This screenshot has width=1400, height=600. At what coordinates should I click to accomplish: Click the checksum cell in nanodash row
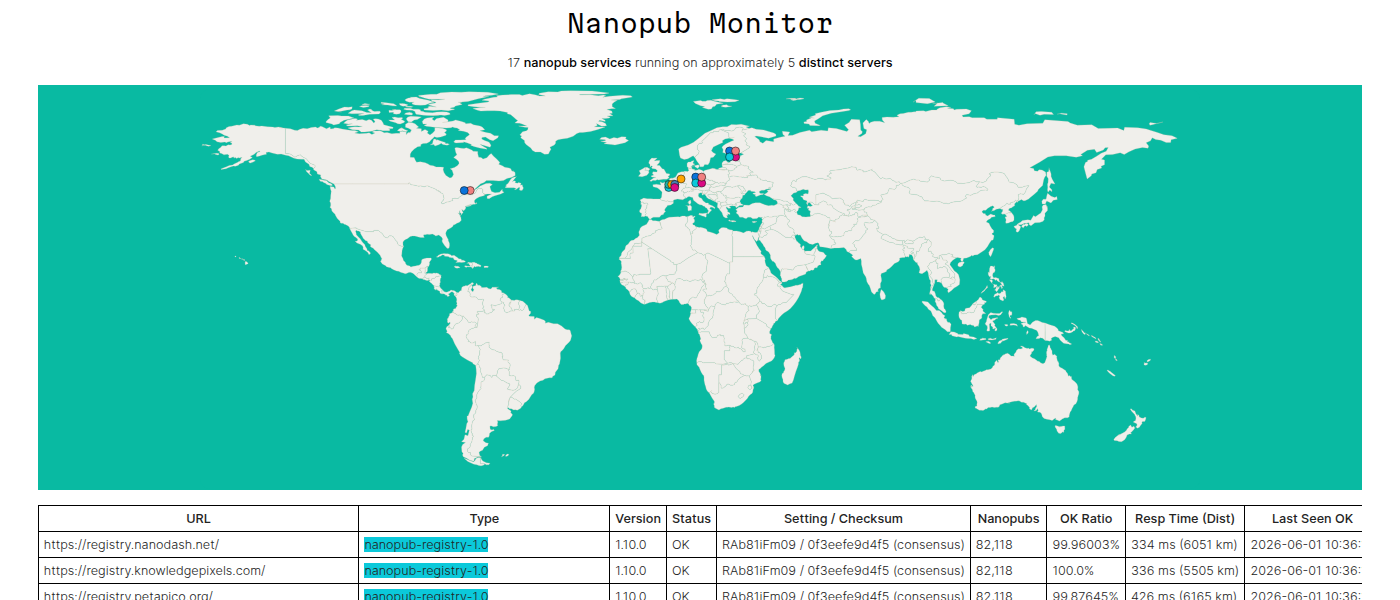tap(843, 545)
